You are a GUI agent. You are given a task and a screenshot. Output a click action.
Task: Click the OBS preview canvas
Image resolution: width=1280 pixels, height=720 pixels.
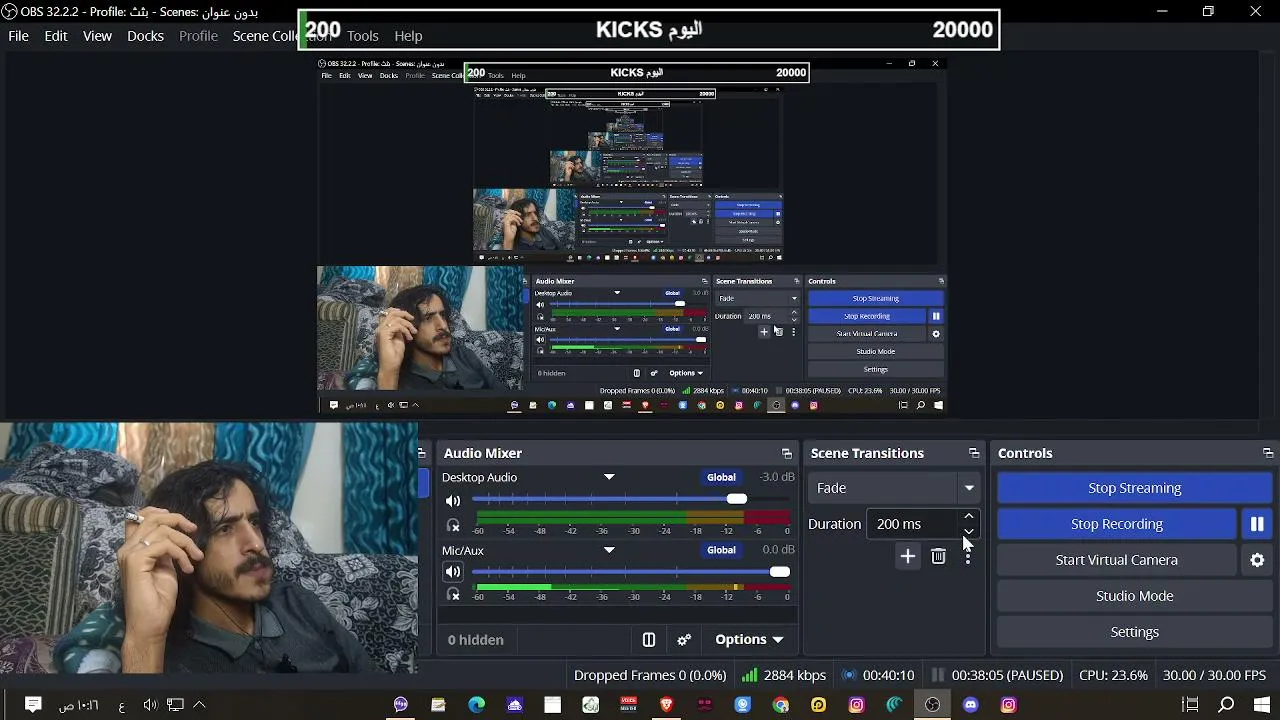tap(631, 235)
